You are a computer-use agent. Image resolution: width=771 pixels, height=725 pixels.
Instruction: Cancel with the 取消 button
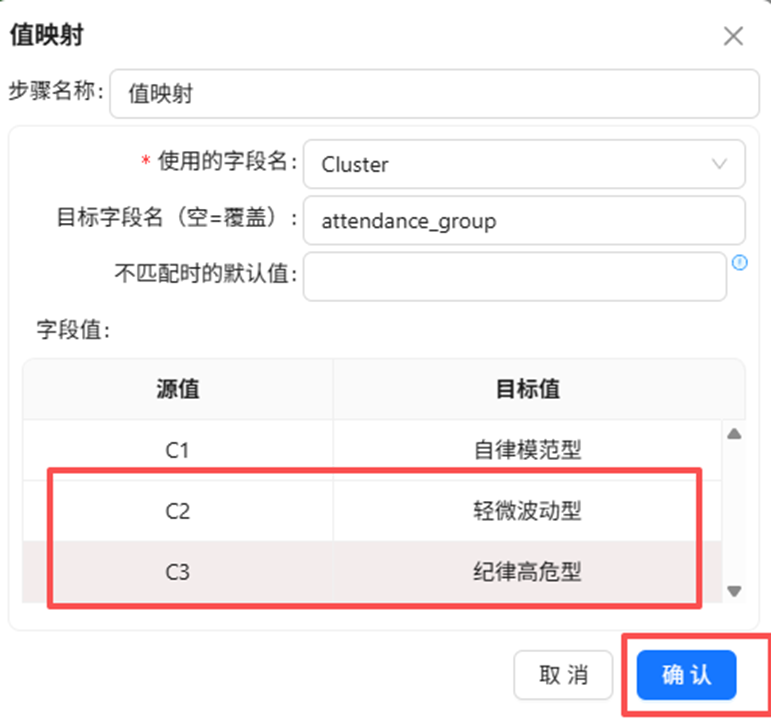coord(563,675)
